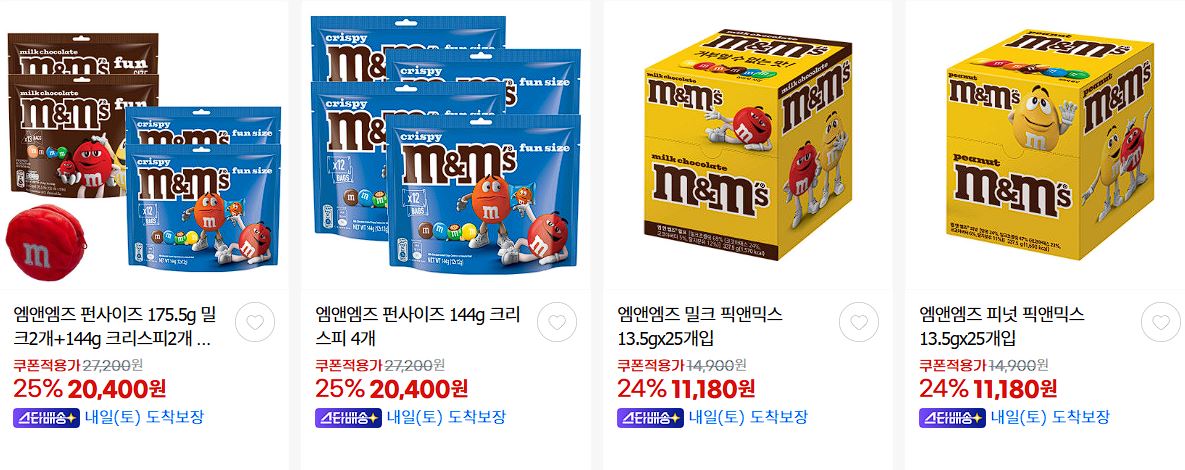This screenshot has height=470, width=1185.
Task: Open 엠앤엠즈 밀크 픽앤믹스 13.5gx25개입 title
Action: pyautogui.click(x=700, y=326)
